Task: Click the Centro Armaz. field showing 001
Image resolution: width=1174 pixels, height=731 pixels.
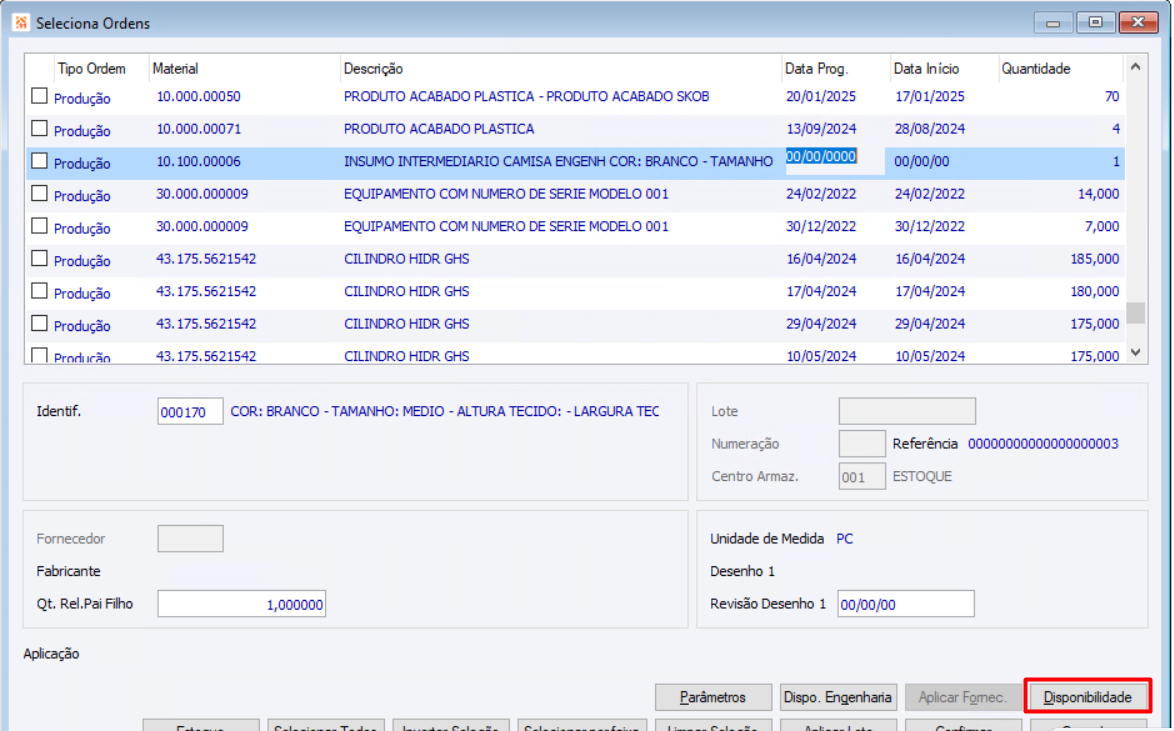Action: pos(862,476)
